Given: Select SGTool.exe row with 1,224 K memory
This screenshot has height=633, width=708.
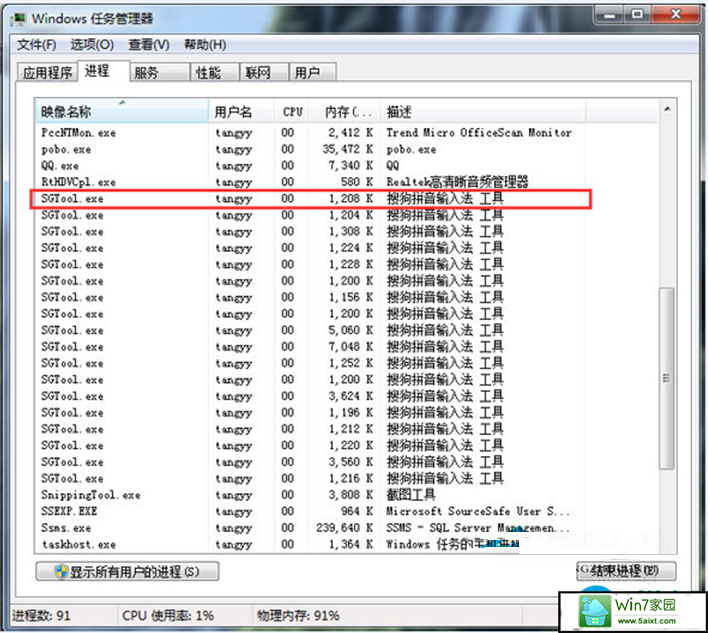Looking at the screenshot, I should (310, 248).
